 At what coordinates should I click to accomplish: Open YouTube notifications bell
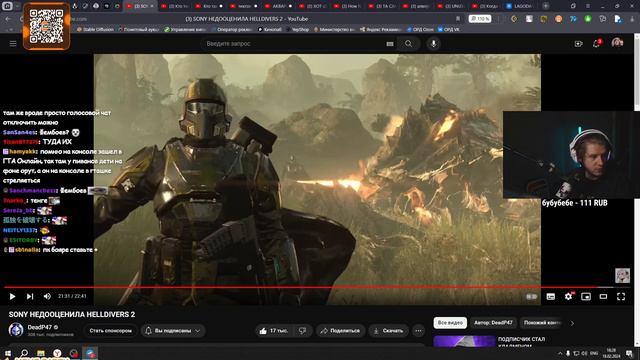(596, 43)
